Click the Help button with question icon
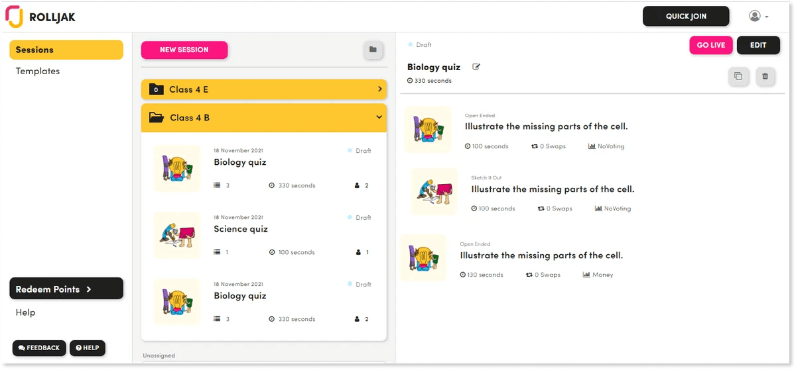The height and width of the screenshot is (370, 796). coord(87,348)
